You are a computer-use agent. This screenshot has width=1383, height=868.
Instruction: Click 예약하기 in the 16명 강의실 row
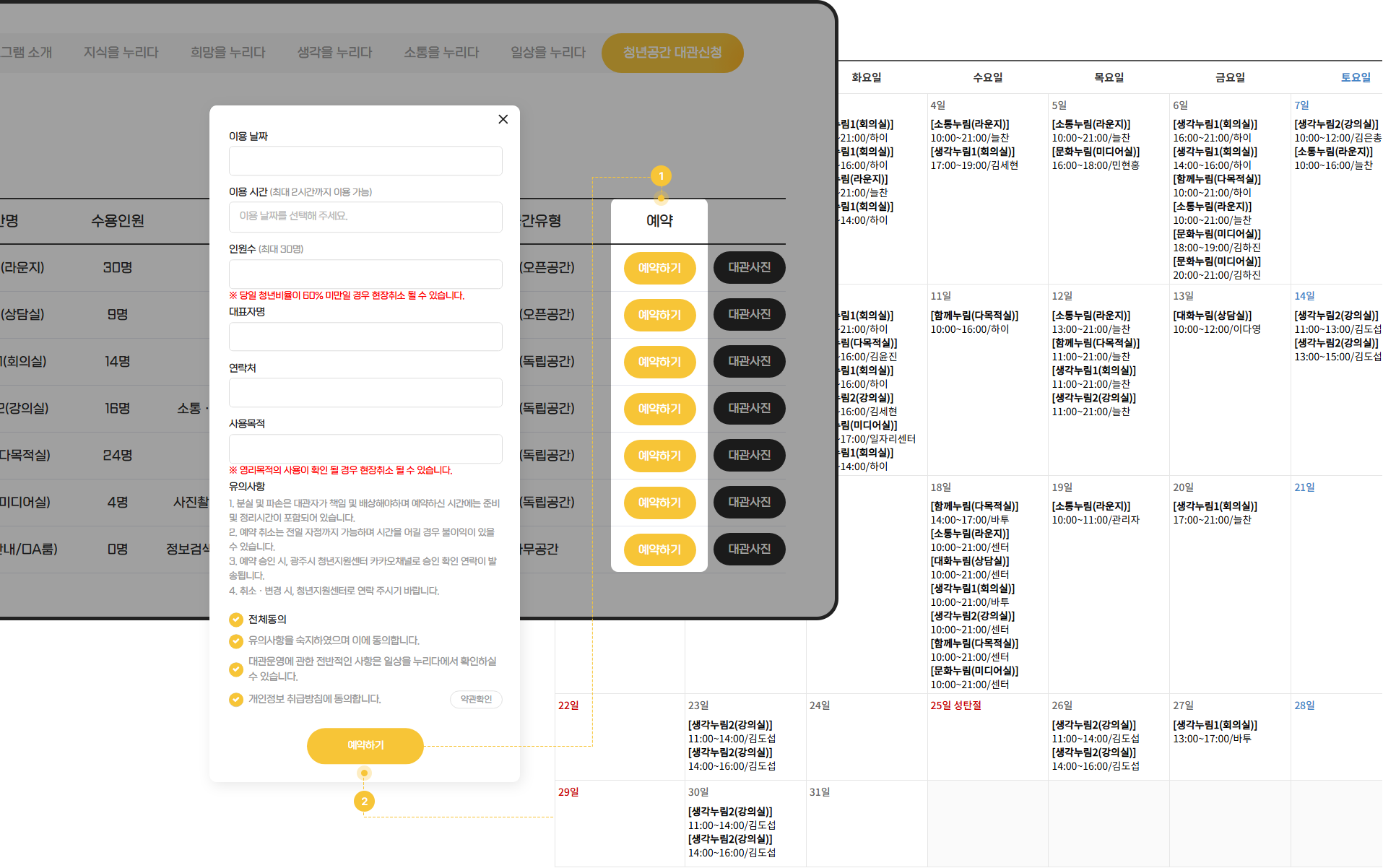pos(659,409)
